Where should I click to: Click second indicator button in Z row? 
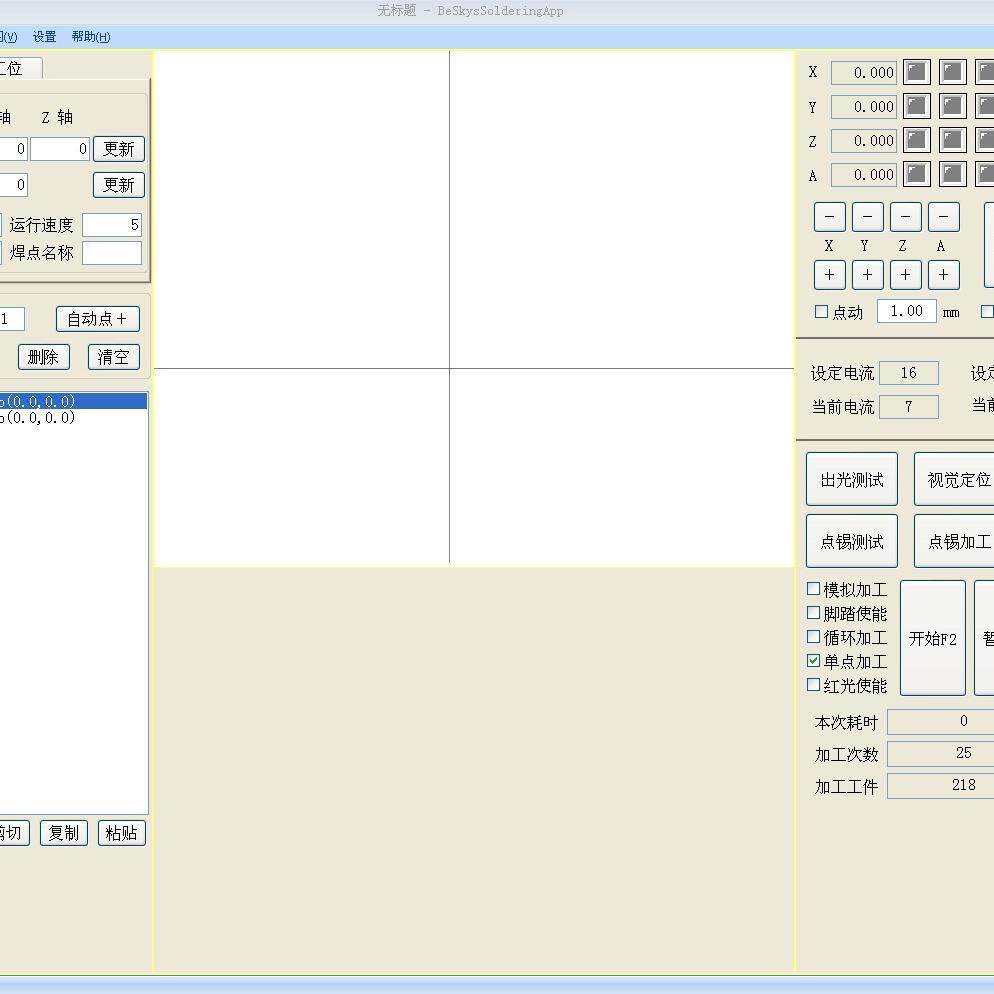(x=952, y=140)
